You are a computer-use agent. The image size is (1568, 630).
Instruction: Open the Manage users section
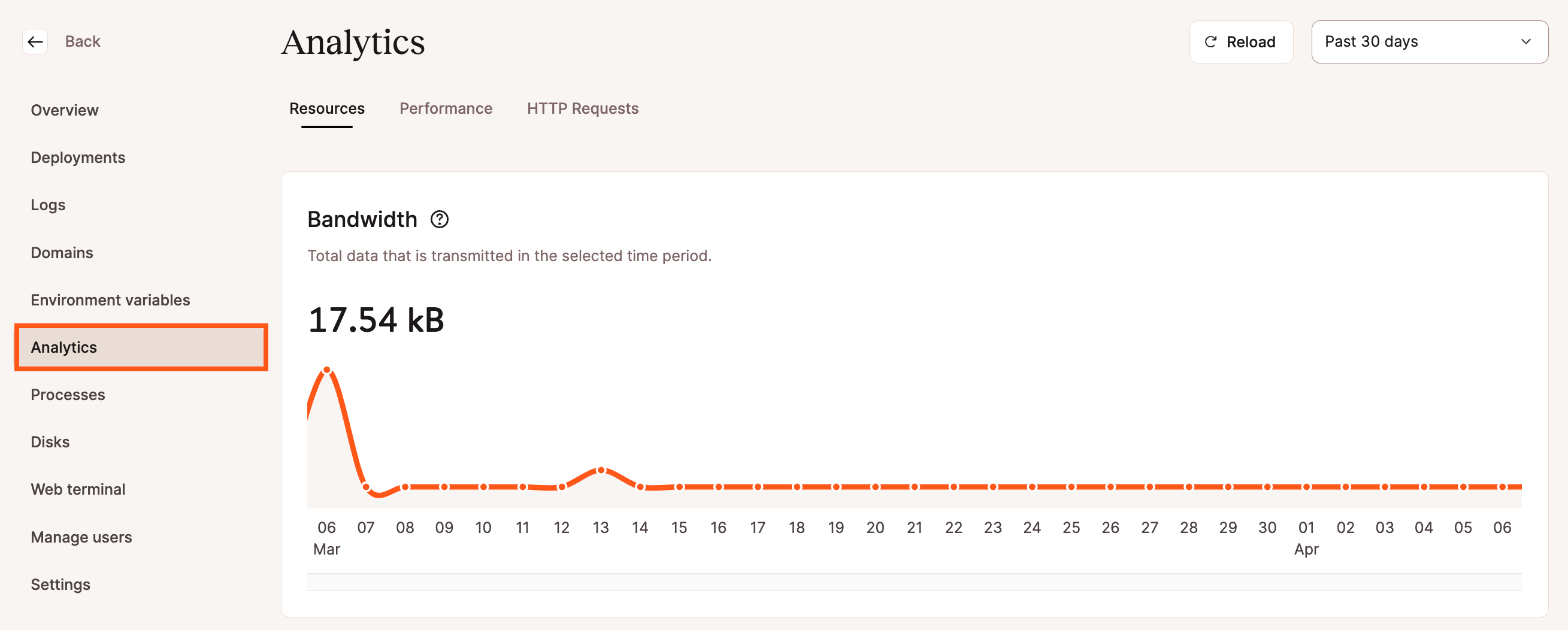coord(81,536)
